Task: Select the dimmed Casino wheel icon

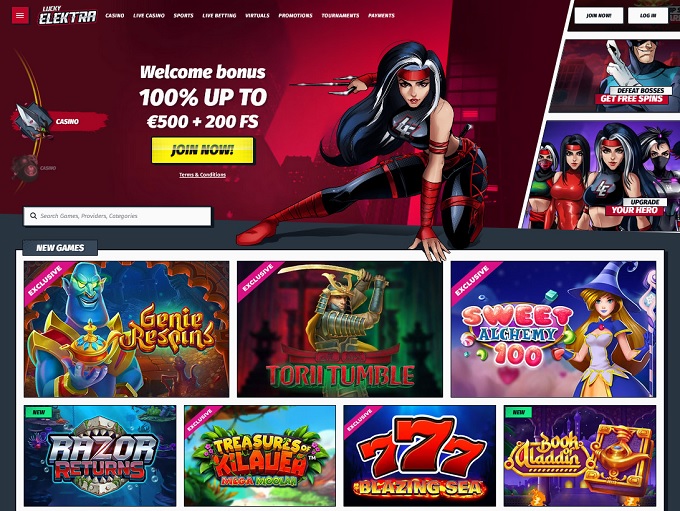Action: 25,168
